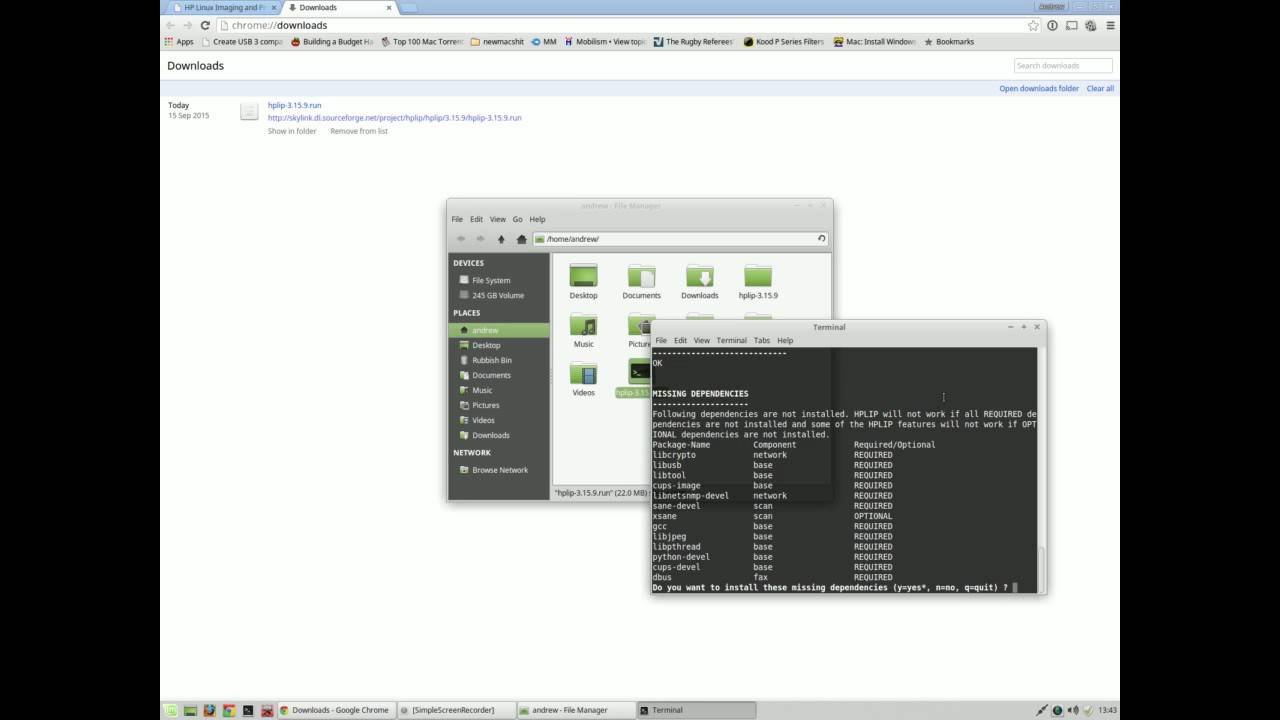Click Show in folder link
1280x720 pixels.
coord(292,131)
